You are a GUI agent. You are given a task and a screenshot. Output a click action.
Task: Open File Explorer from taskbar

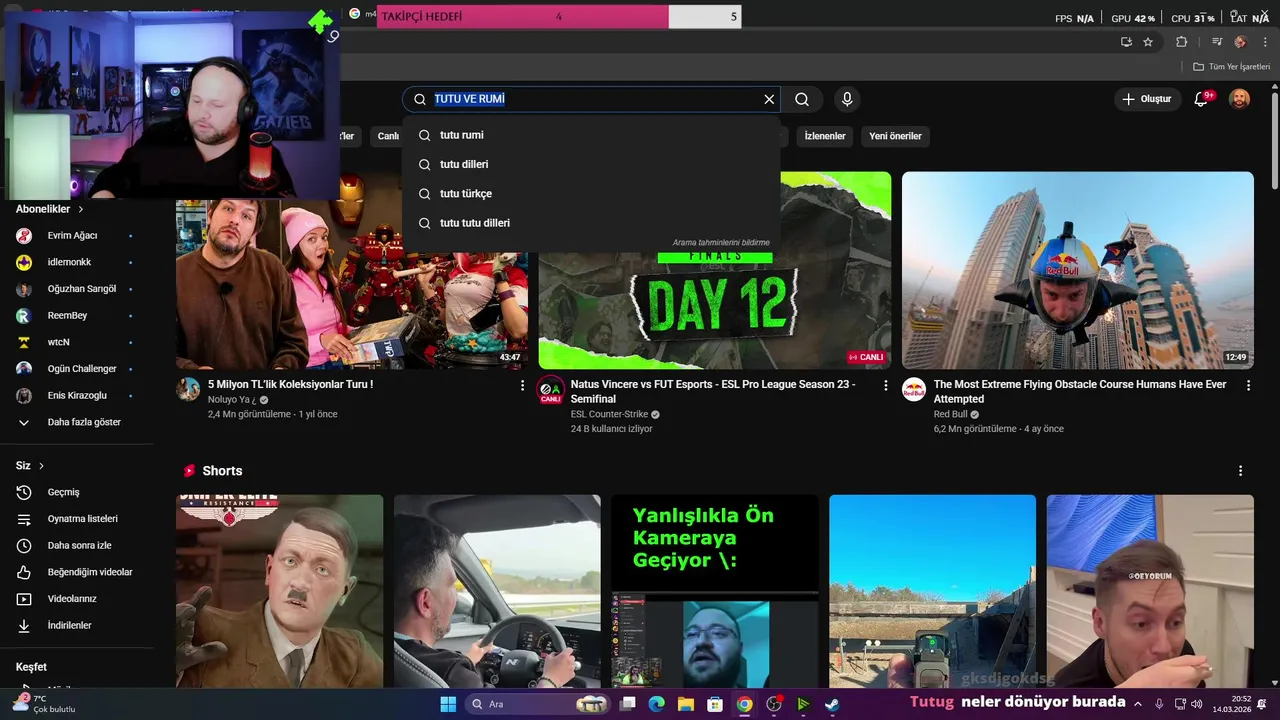[x=686, y=704]
